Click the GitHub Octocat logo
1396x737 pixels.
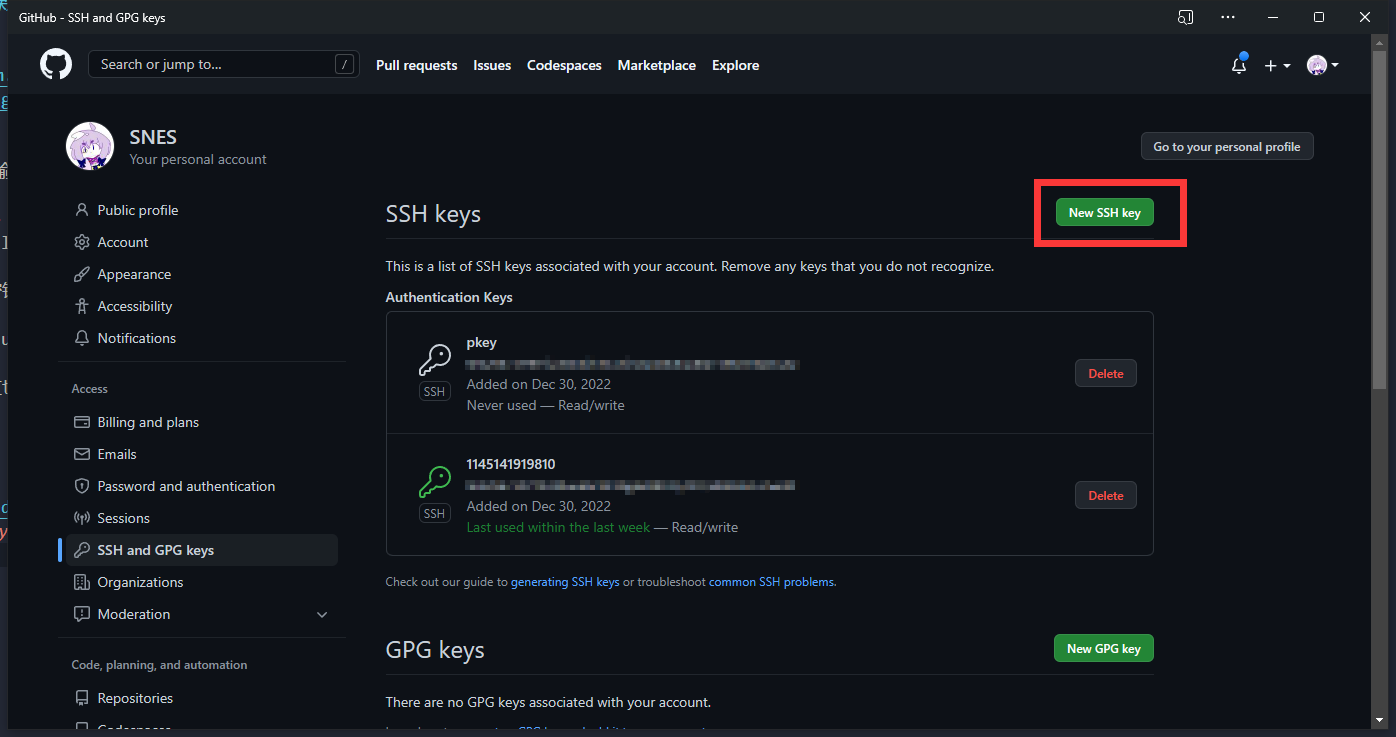click(x=56, y=65)
